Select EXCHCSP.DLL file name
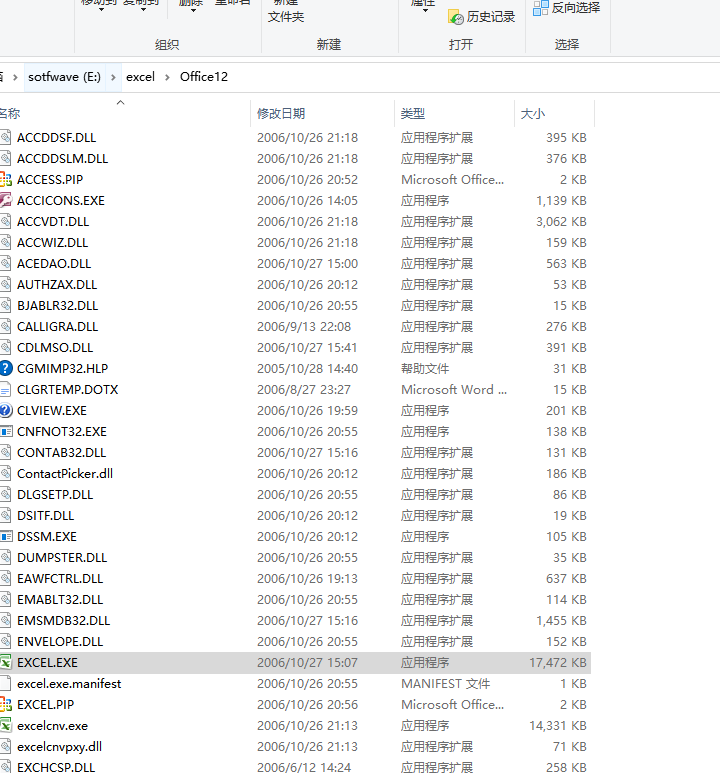The image size is (720, 773). 56,767
